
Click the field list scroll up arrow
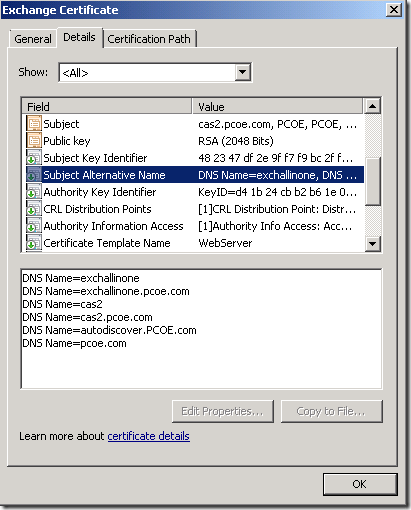pos(372,106)
